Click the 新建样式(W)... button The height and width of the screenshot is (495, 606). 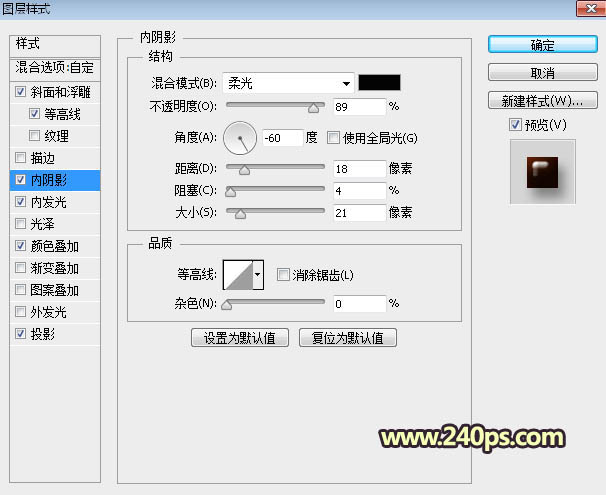(543, 100)
